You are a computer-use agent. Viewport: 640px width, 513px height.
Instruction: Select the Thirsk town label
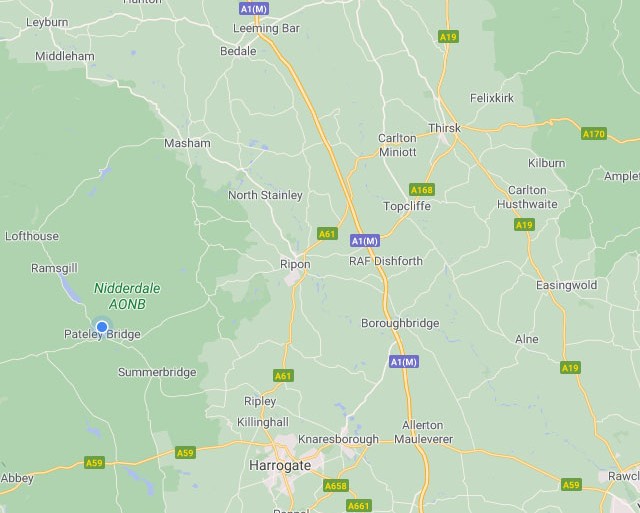pos(444,128)
